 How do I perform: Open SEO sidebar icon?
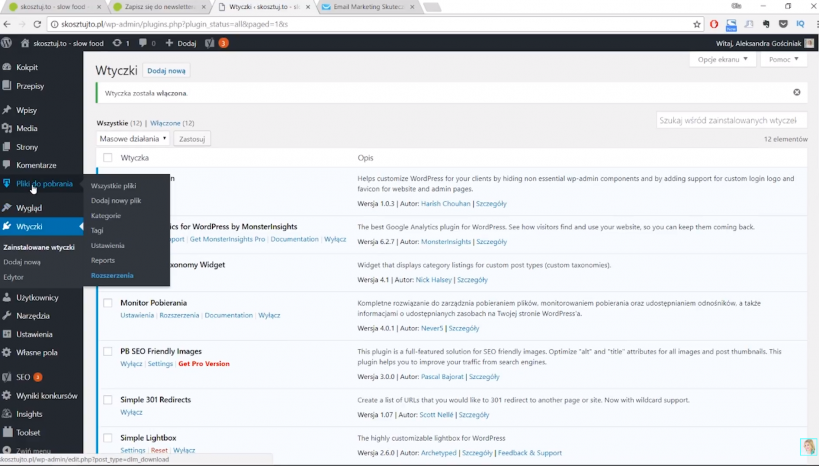(7, 377)
